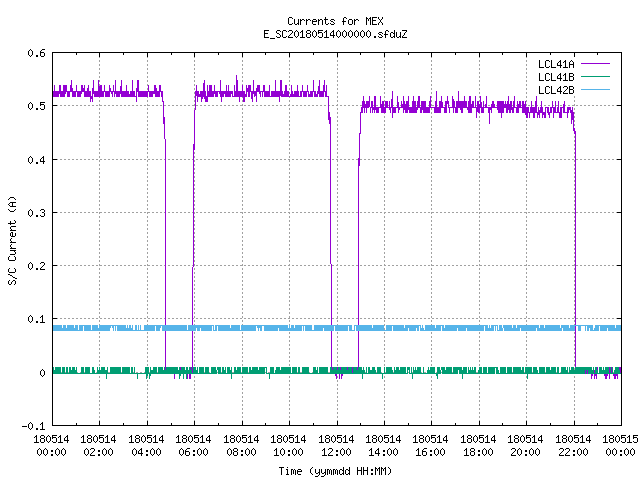
Task: Click the y-axis tick value 0.4
Action: (36, 160)
